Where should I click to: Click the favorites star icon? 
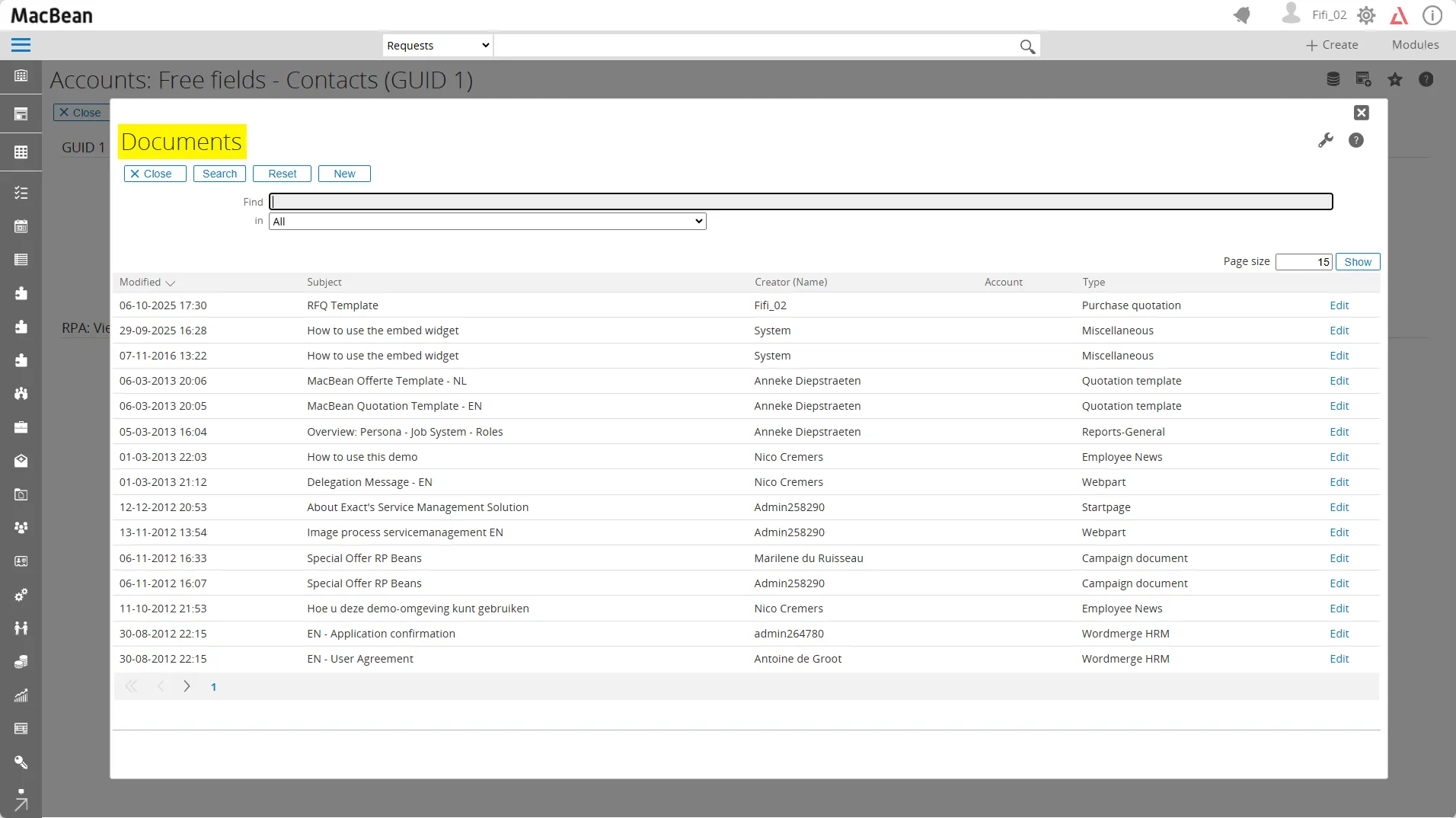tap(1394, 79)
